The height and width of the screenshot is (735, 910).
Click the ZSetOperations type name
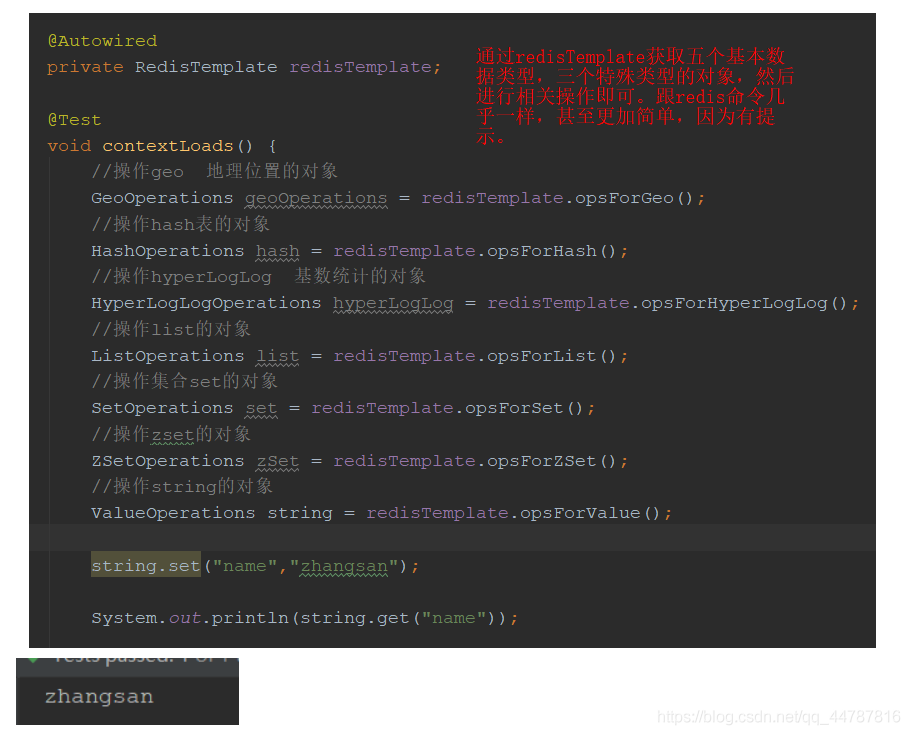(168, 461)
